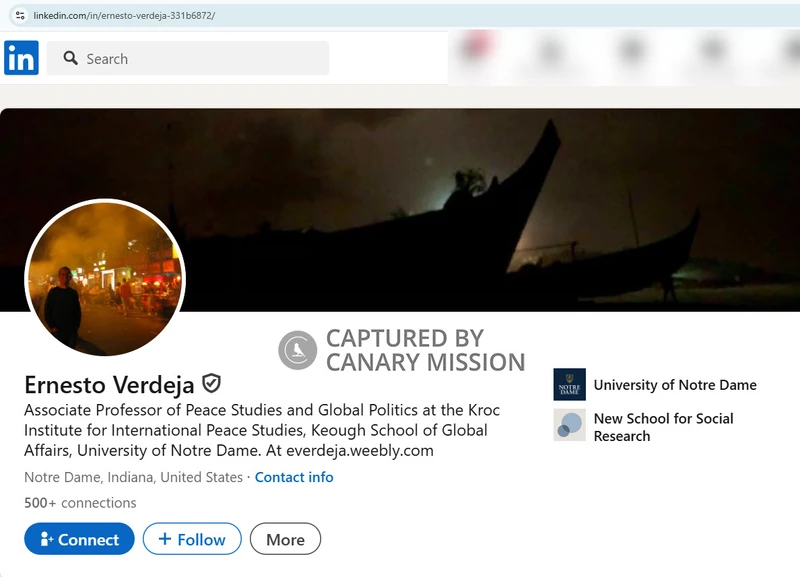Select the name heading Ernesto Verdeja
The image size is (800, 577).
109,385
